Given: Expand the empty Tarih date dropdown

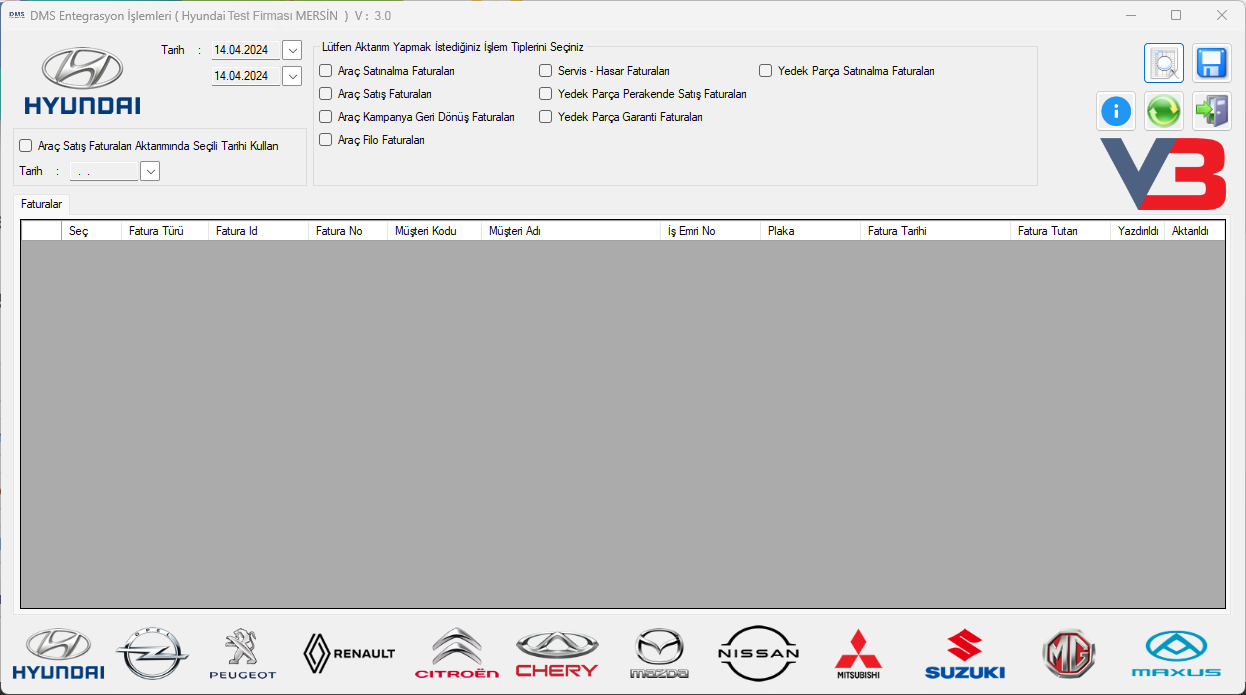Looking at the screenshot, I should tap(150, 171).
